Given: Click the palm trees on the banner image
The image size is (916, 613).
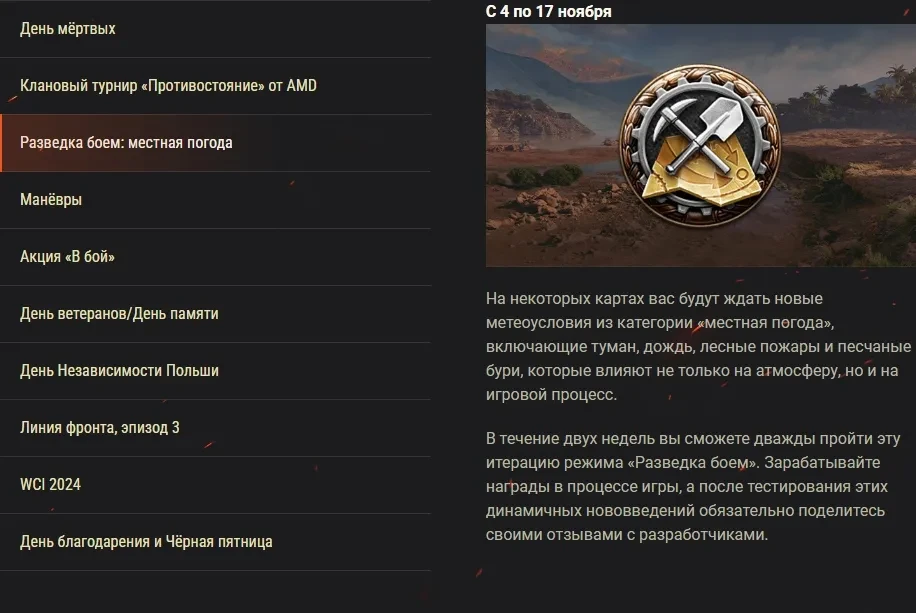Looking at the screenshot, I should coord(859,89).
